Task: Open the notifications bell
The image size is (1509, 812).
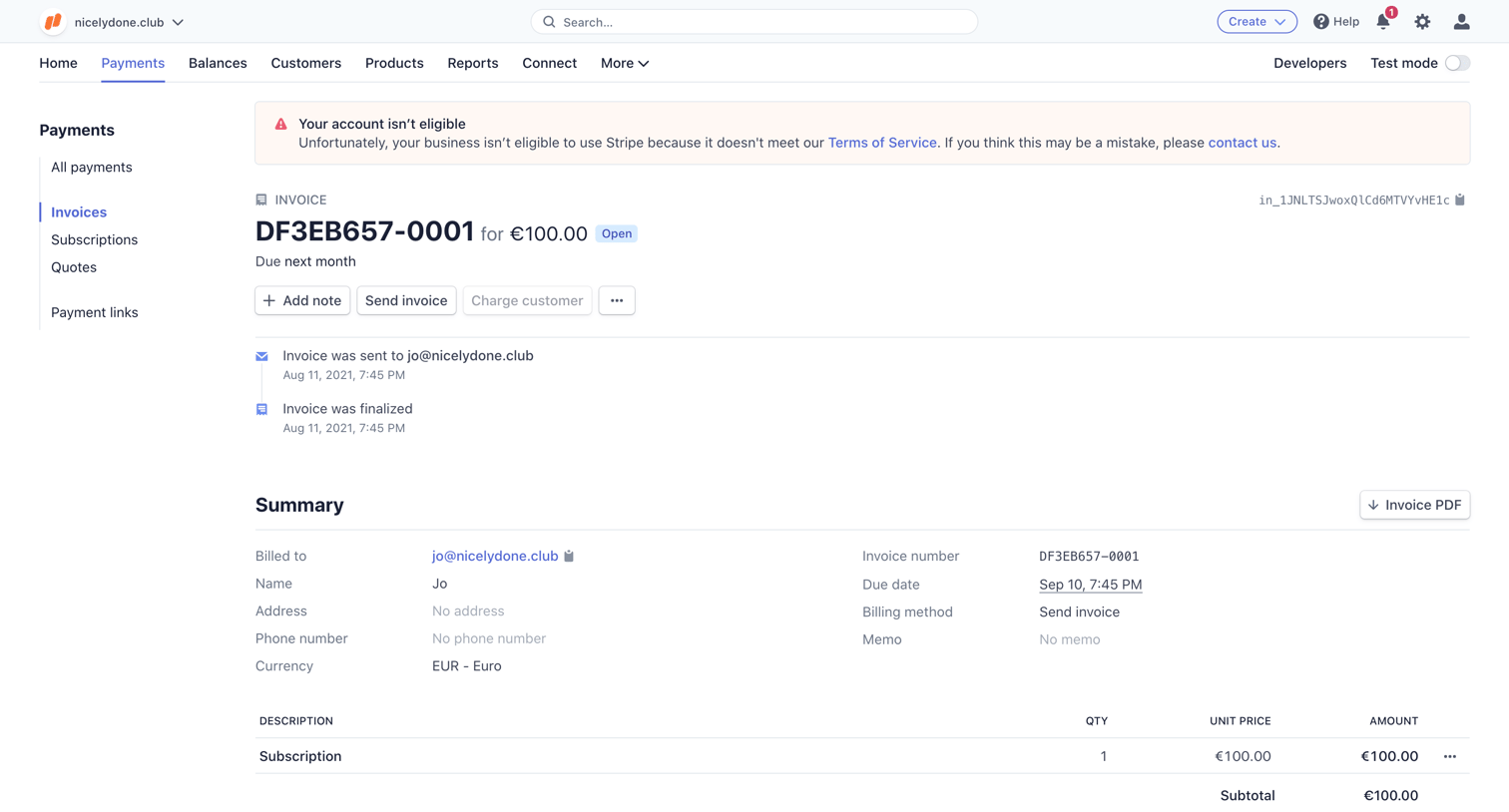Action: [x=1383, y=21]
